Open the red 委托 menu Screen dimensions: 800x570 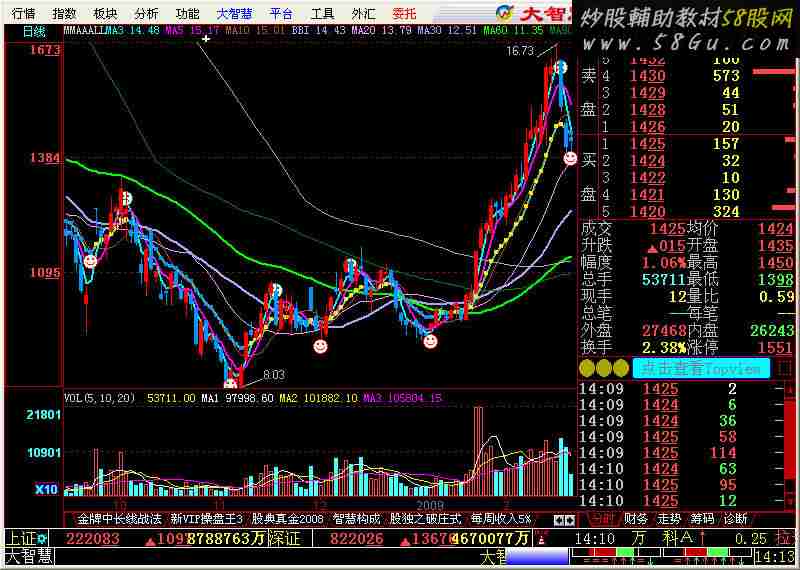(x=404, y=13)
